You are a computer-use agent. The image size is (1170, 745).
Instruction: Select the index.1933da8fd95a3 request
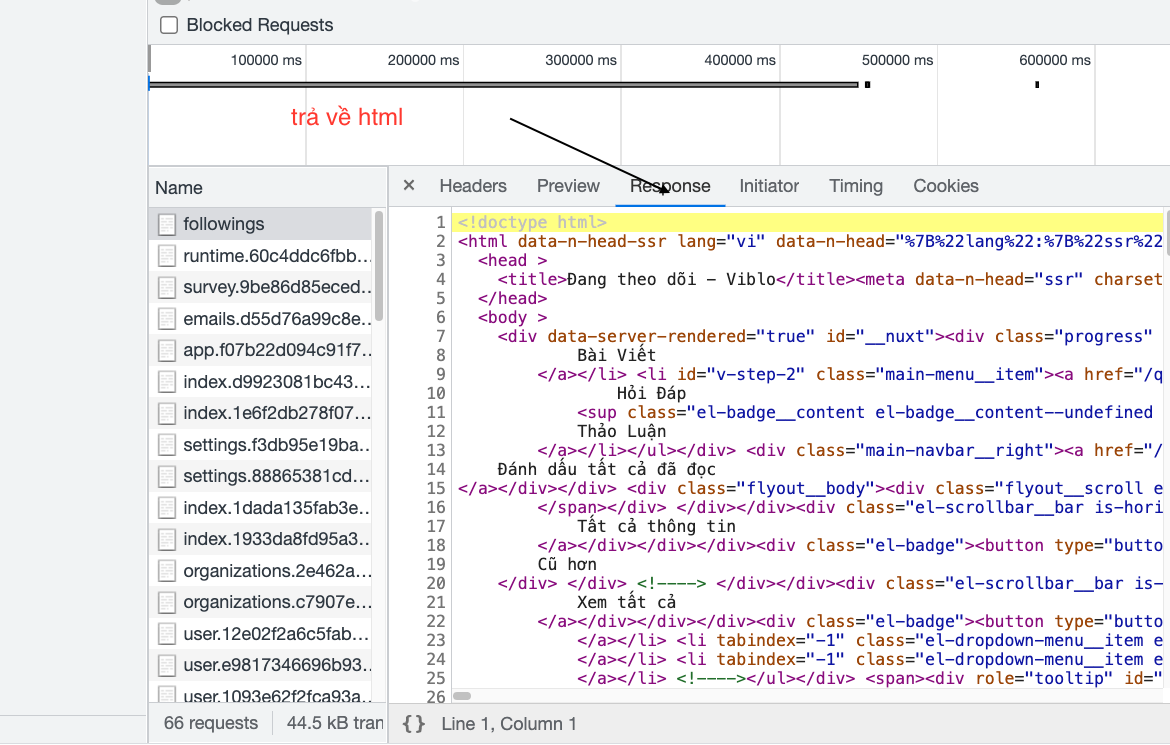pyautogui.click(x=260, y=539)
